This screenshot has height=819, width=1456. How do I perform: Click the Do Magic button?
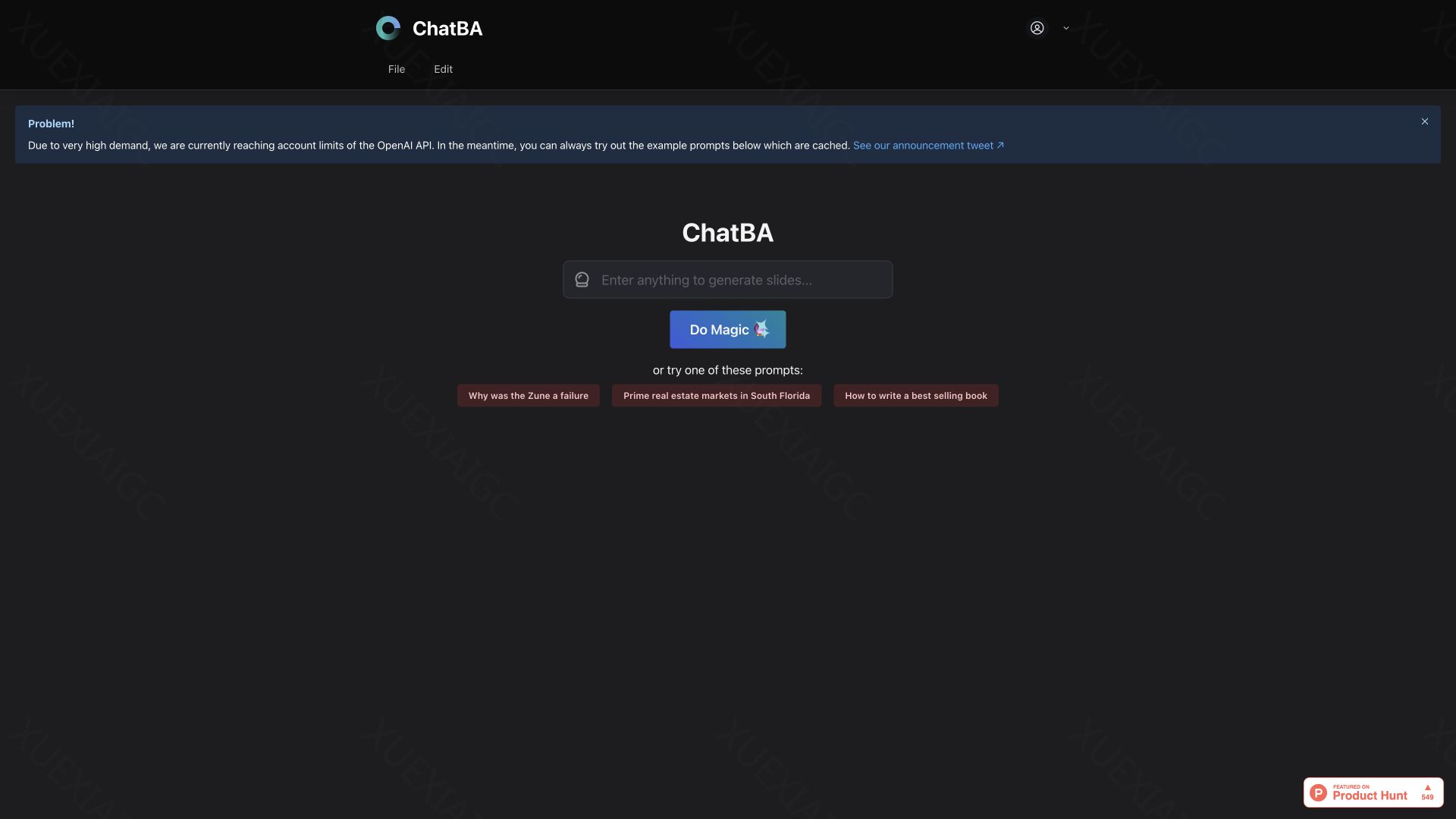coord(727,330)
